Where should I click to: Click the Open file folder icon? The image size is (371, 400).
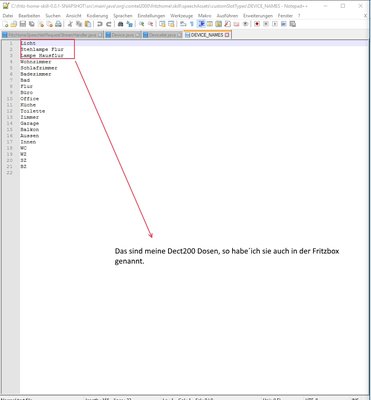(14, 24)
